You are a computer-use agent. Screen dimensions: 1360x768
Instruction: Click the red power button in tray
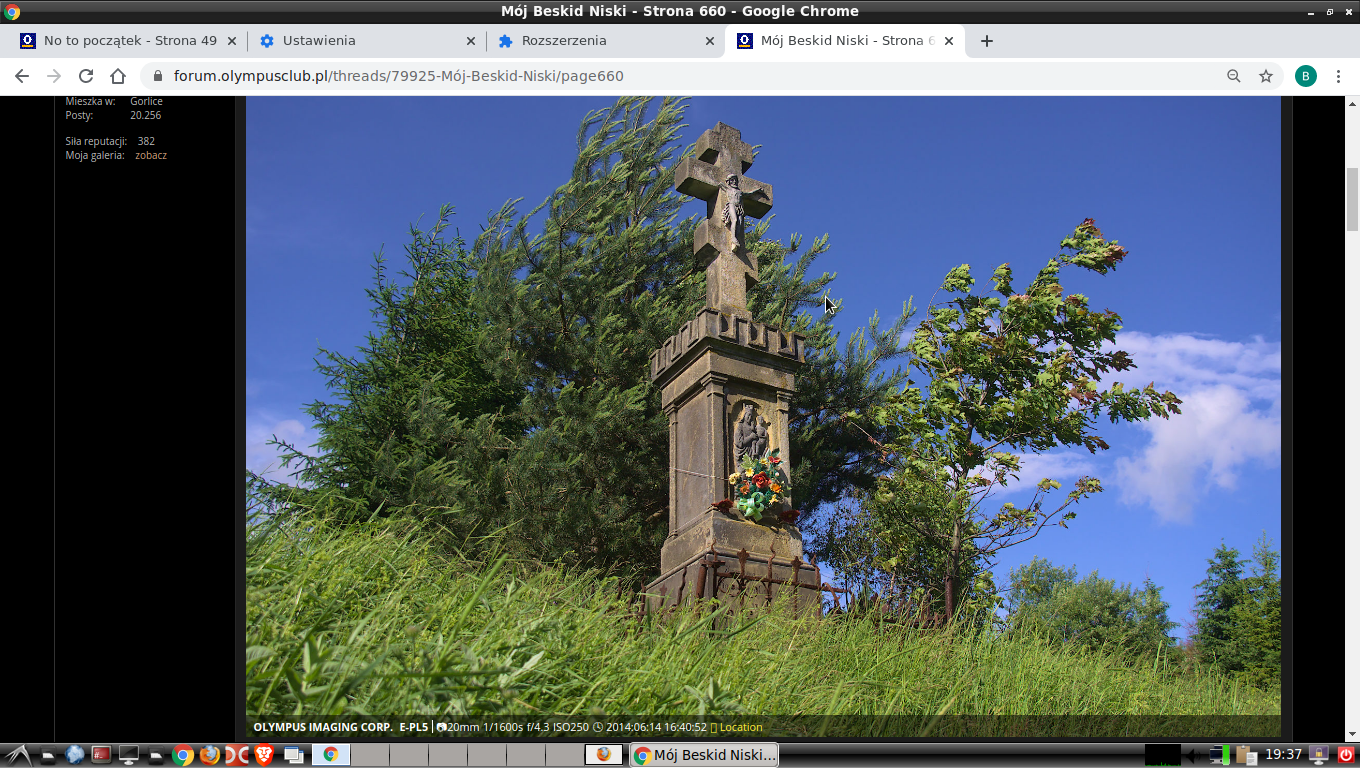pyautogui.click(x=1346, y=755)
